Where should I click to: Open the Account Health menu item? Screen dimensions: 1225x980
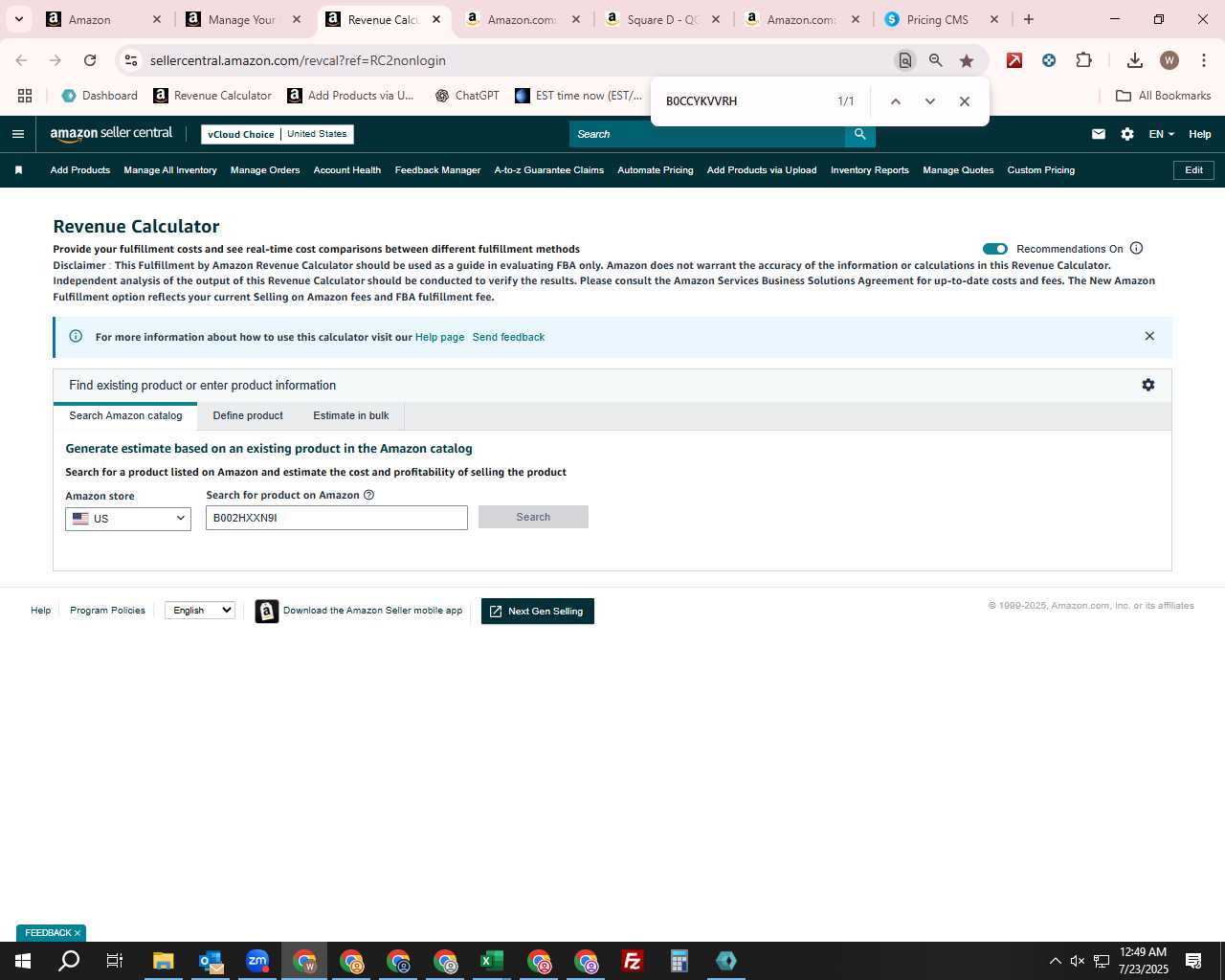click(x=347, y=170)
